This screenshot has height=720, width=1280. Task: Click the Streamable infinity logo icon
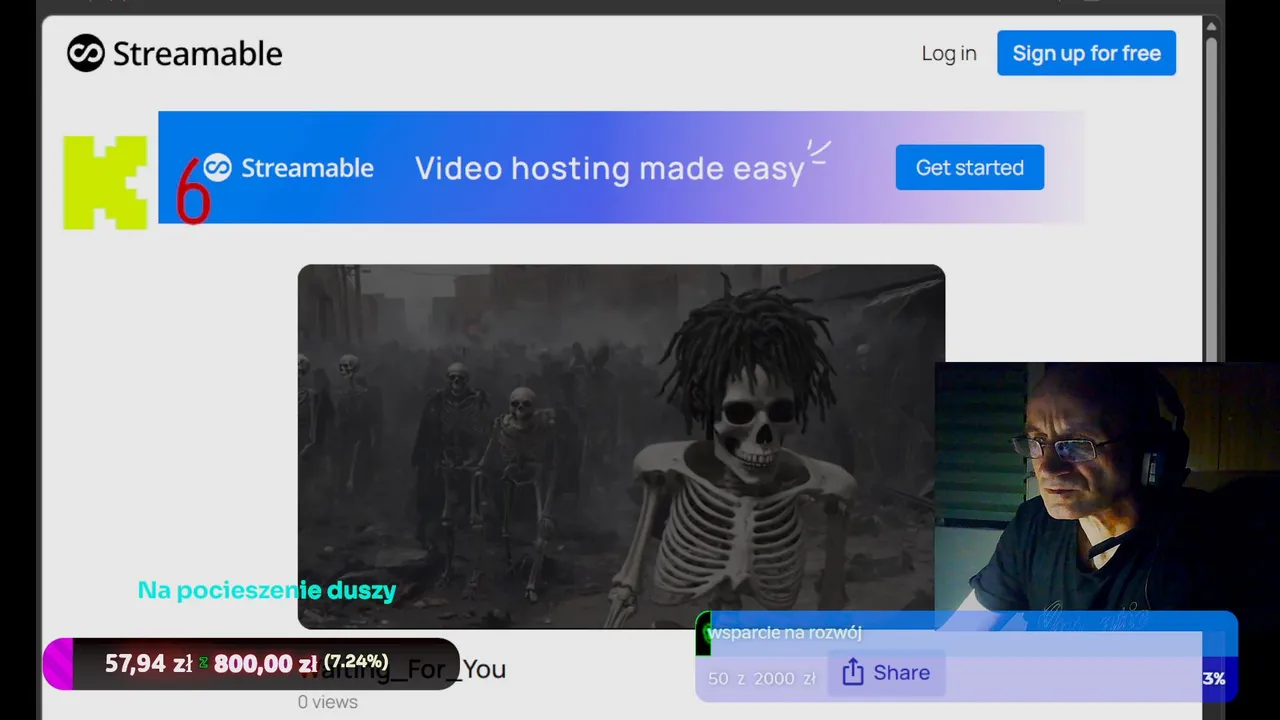point(86,53)
